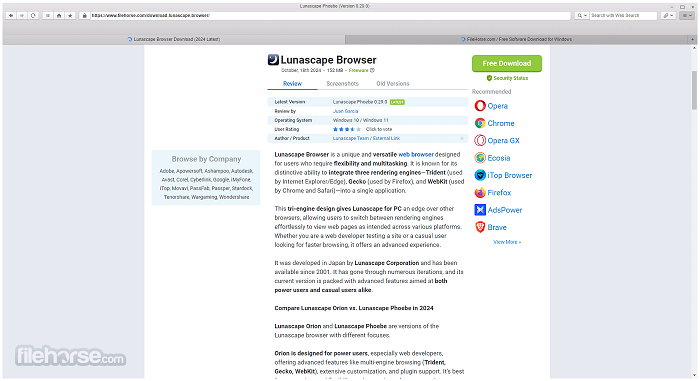Open the favorites star icon
This screenshot has height=381, width=700.
(70, 15)
